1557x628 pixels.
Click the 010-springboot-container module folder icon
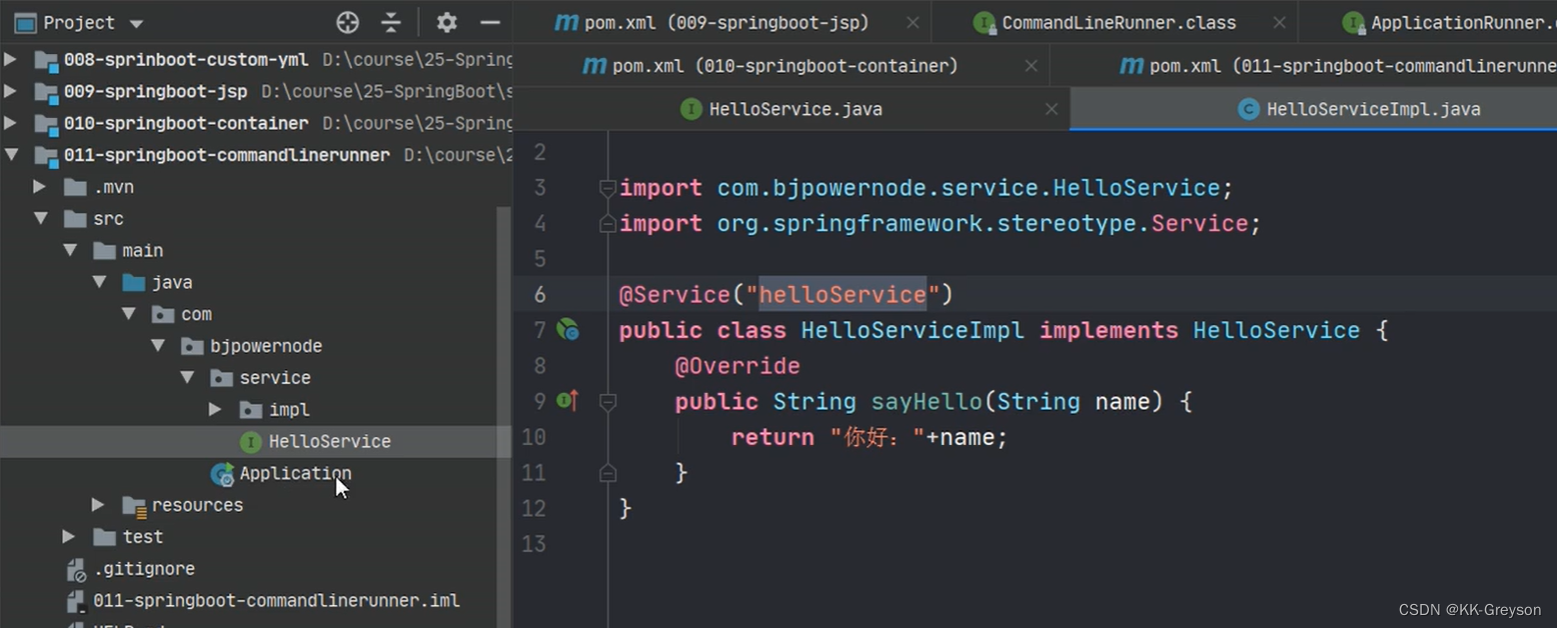(x=46, y=124)
